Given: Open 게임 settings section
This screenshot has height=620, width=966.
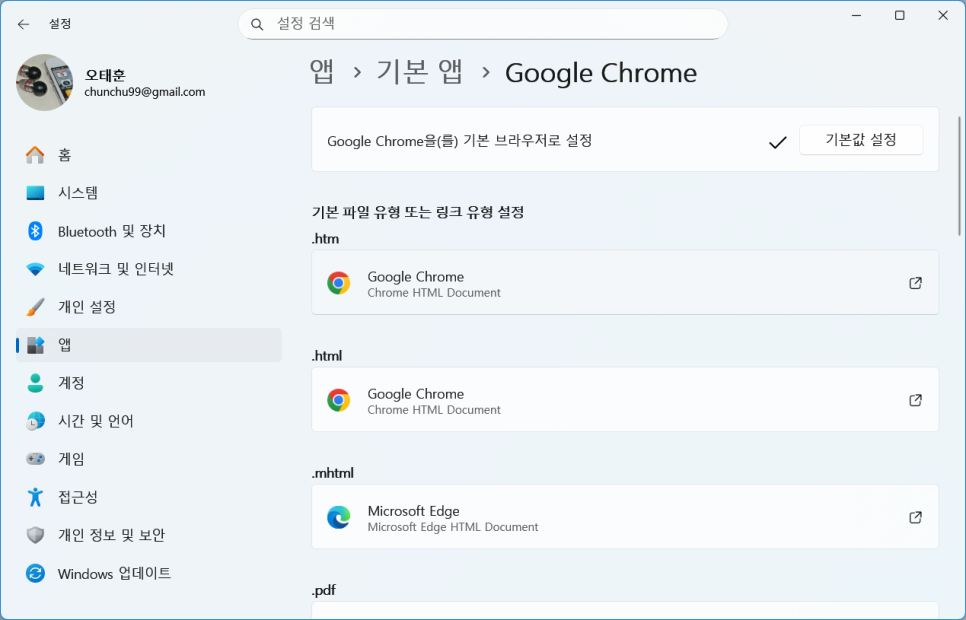Looking at the screenshot, I should (148, 459).
